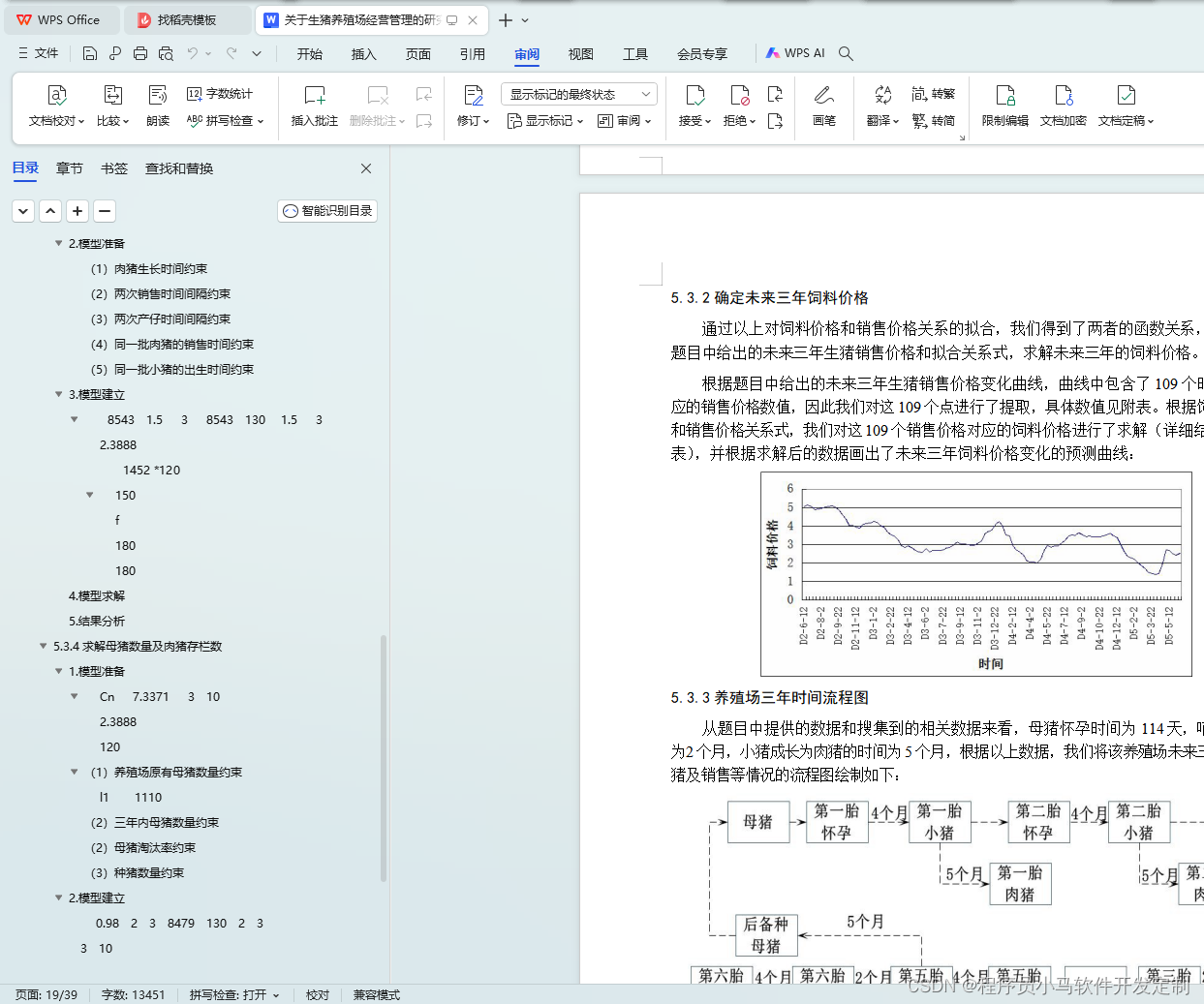Click the 文档定稿 finalize document icon
The width and height of the screenshot is (1204, 1004).
(x=1126, y=95)
